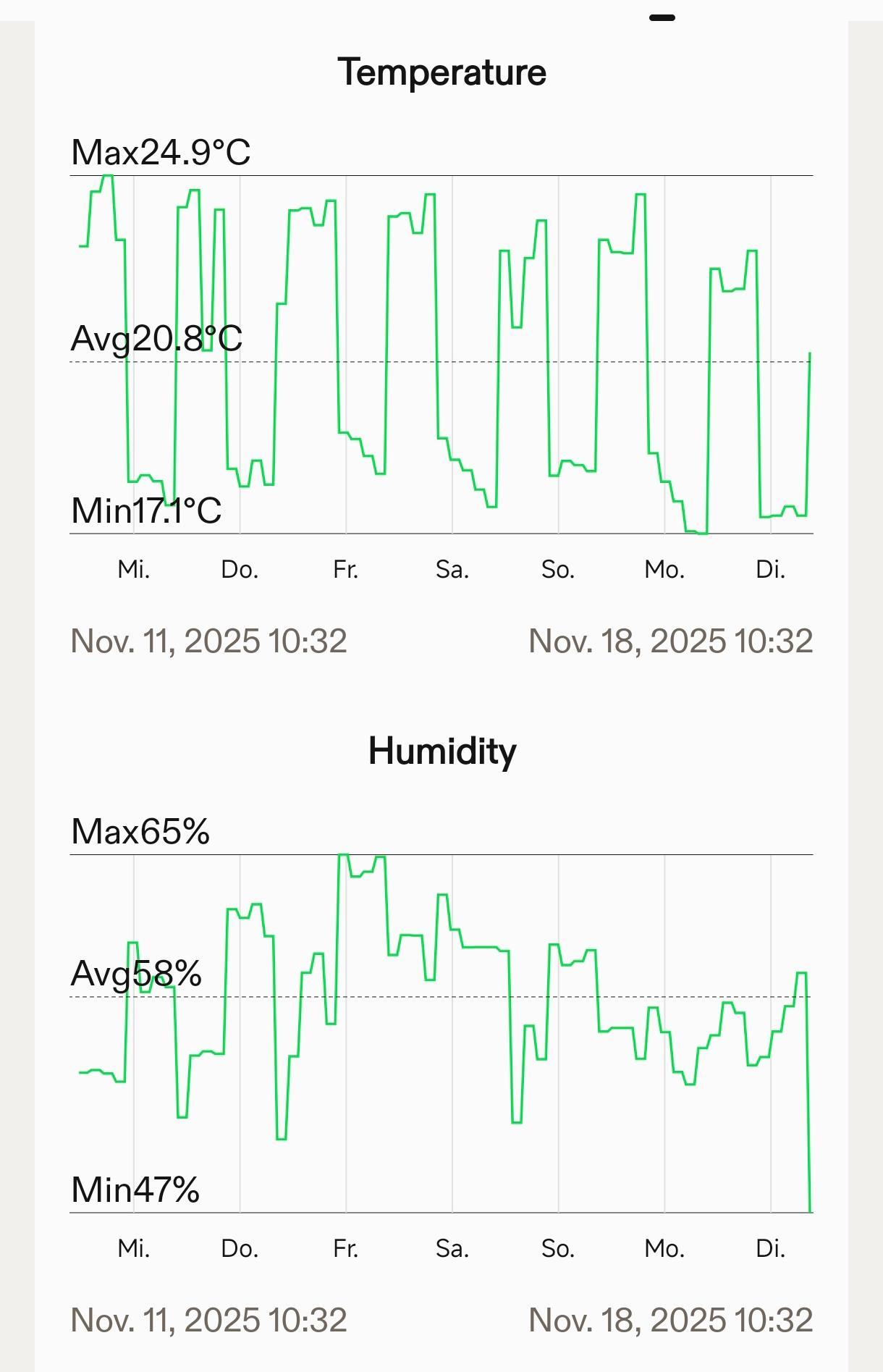Click the Temperature chart title
The image size is (883, 1372).
[441, 72]
